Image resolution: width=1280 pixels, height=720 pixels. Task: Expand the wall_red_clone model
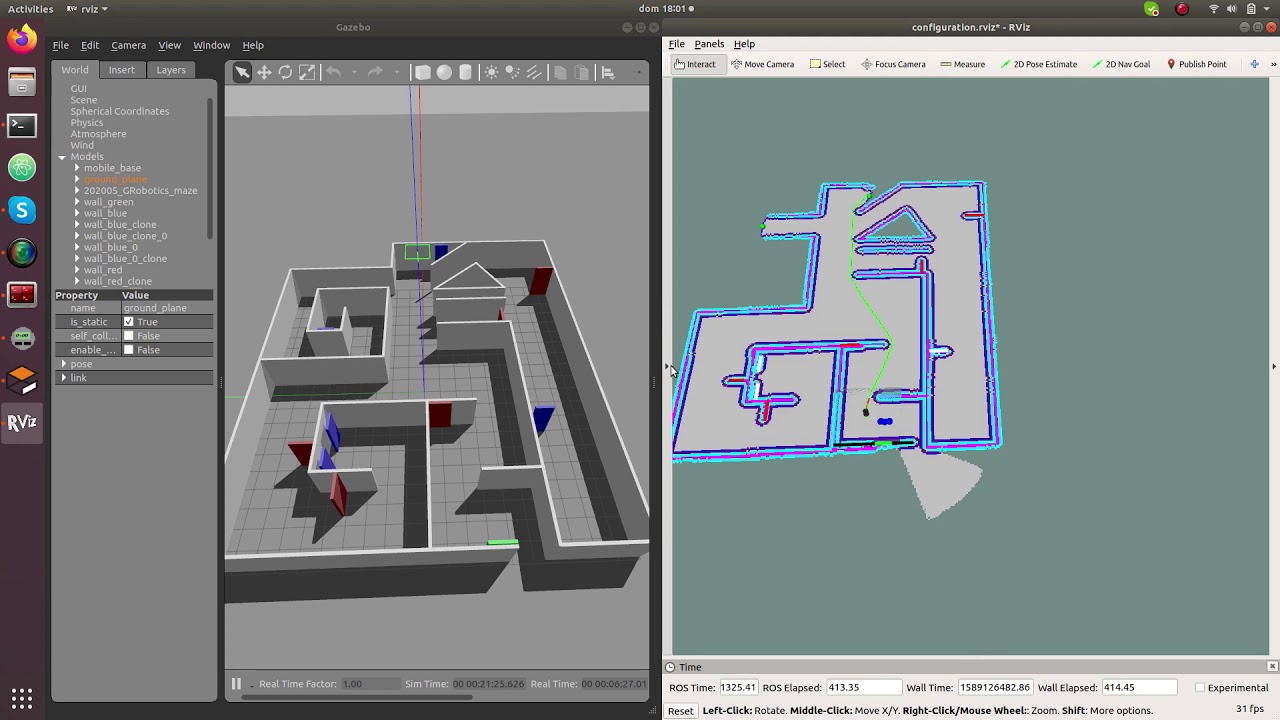(x=77, y=281)
